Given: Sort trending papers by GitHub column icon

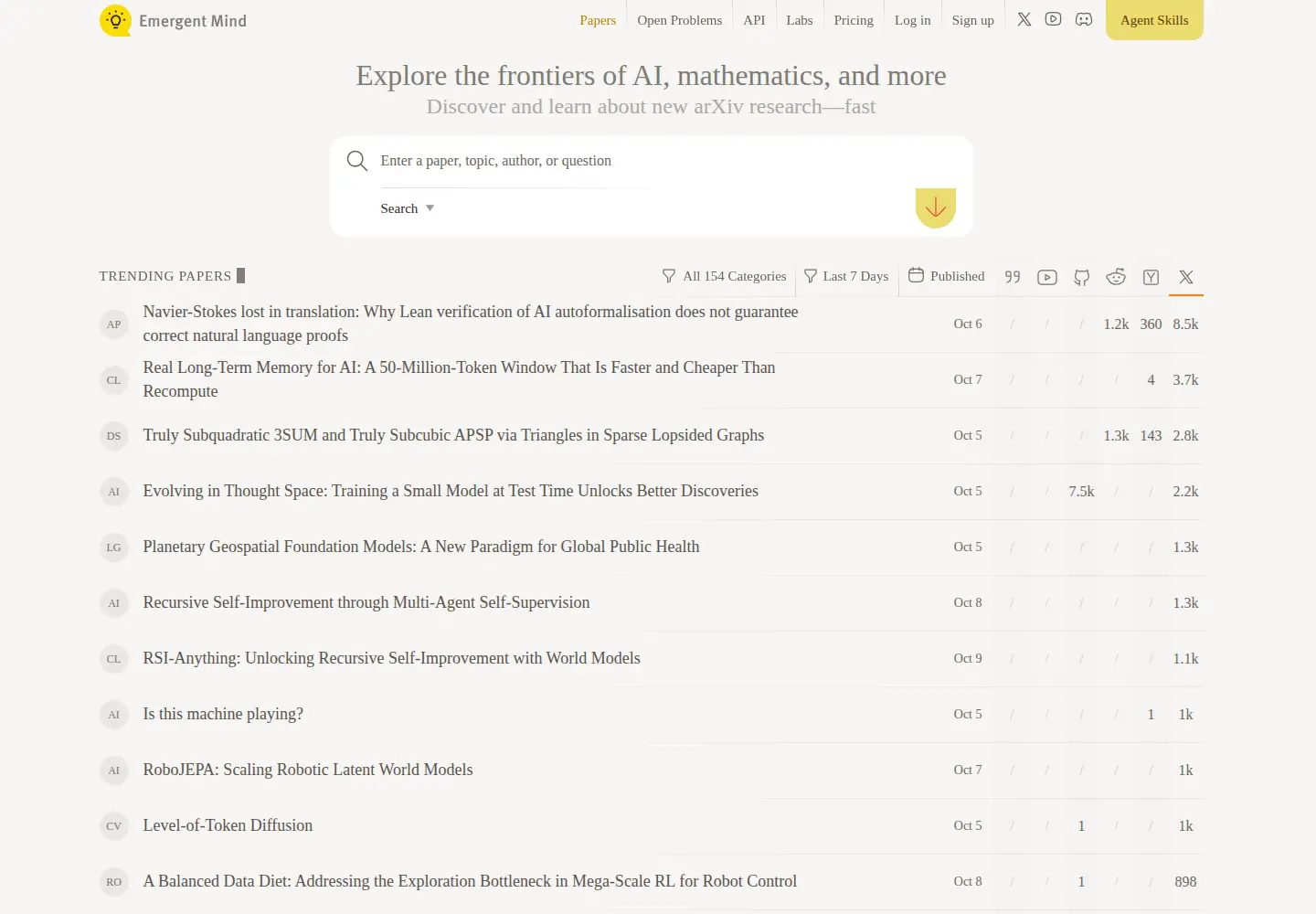Looking at the screenshot, I should point(1082,277).
